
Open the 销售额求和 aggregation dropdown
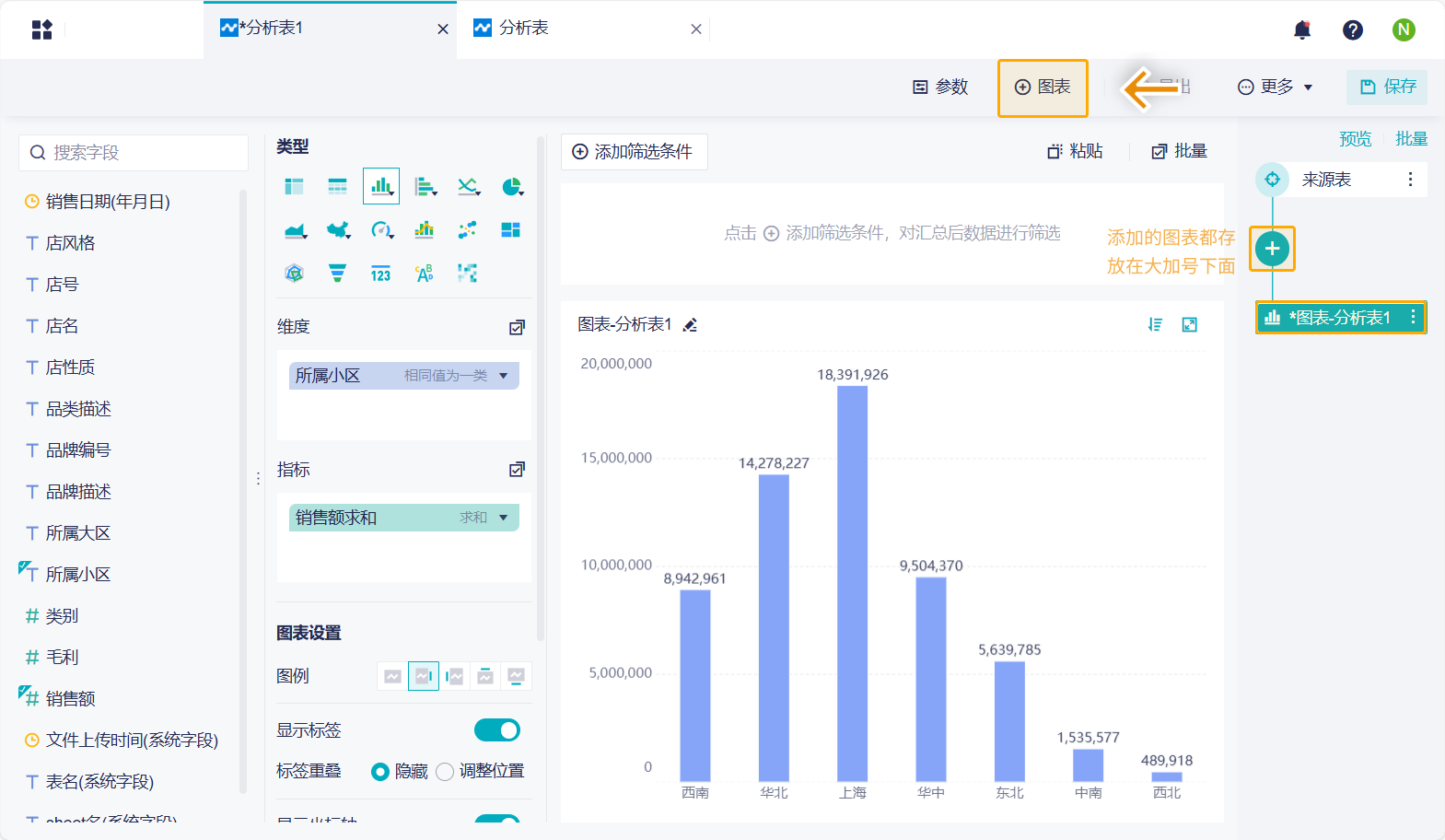point(503,518)
